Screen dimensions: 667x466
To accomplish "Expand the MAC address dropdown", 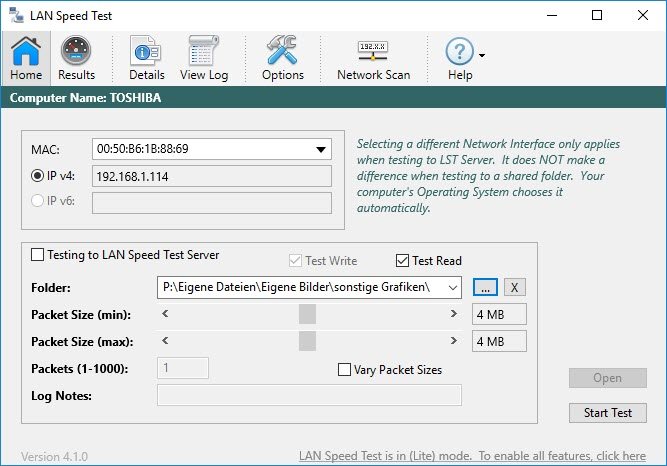I will click(321, 149).
